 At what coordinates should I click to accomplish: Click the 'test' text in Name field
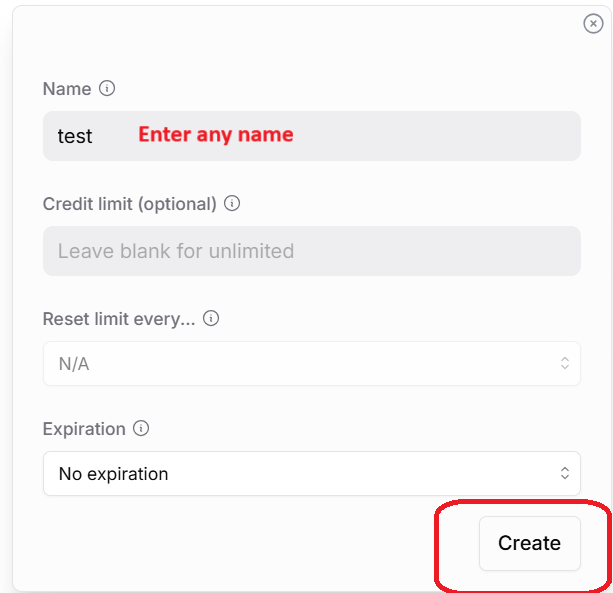pos(75,136)
